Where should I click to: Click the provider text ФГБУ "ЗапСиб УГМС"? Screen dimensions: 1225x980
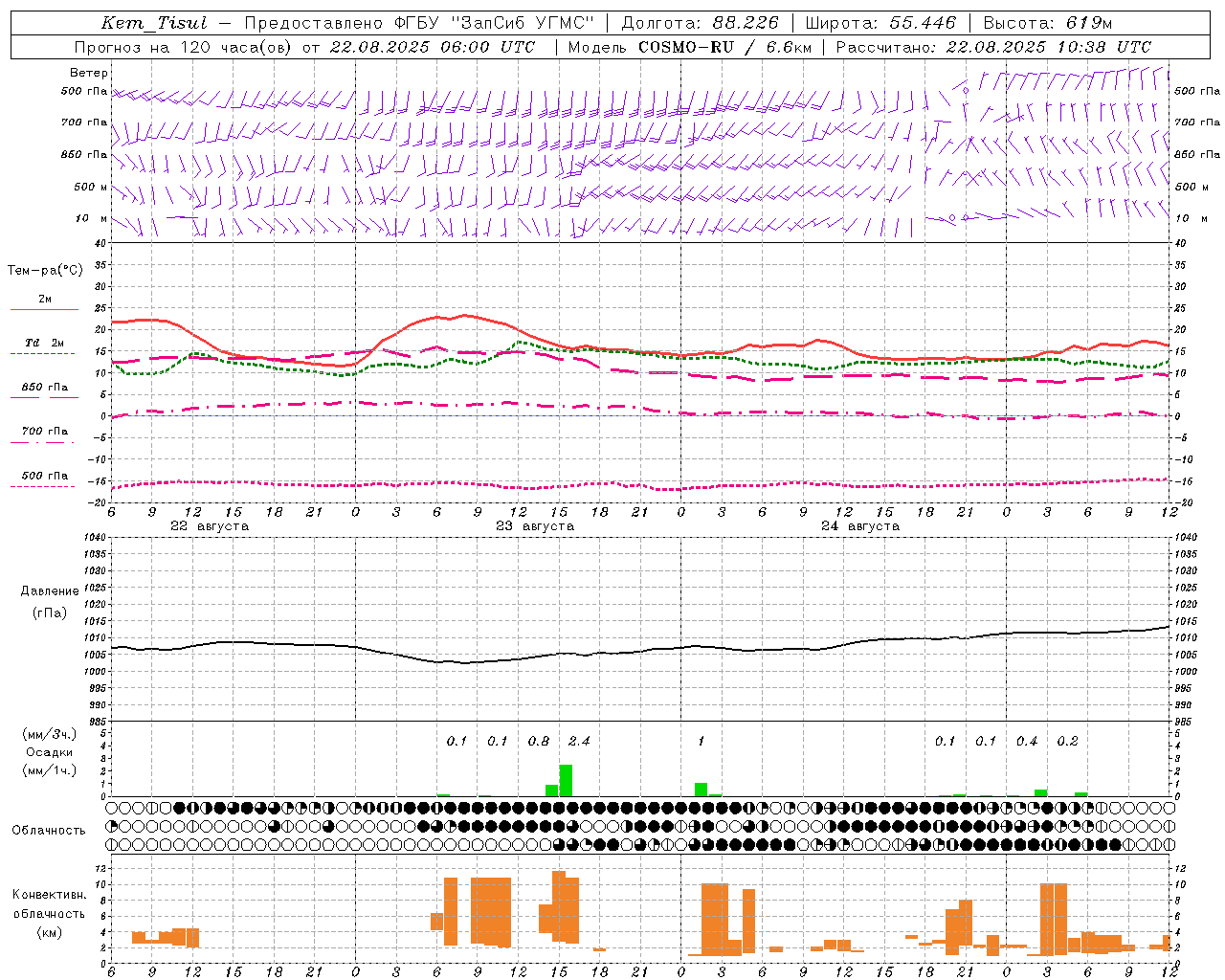(x=494, y=23)
